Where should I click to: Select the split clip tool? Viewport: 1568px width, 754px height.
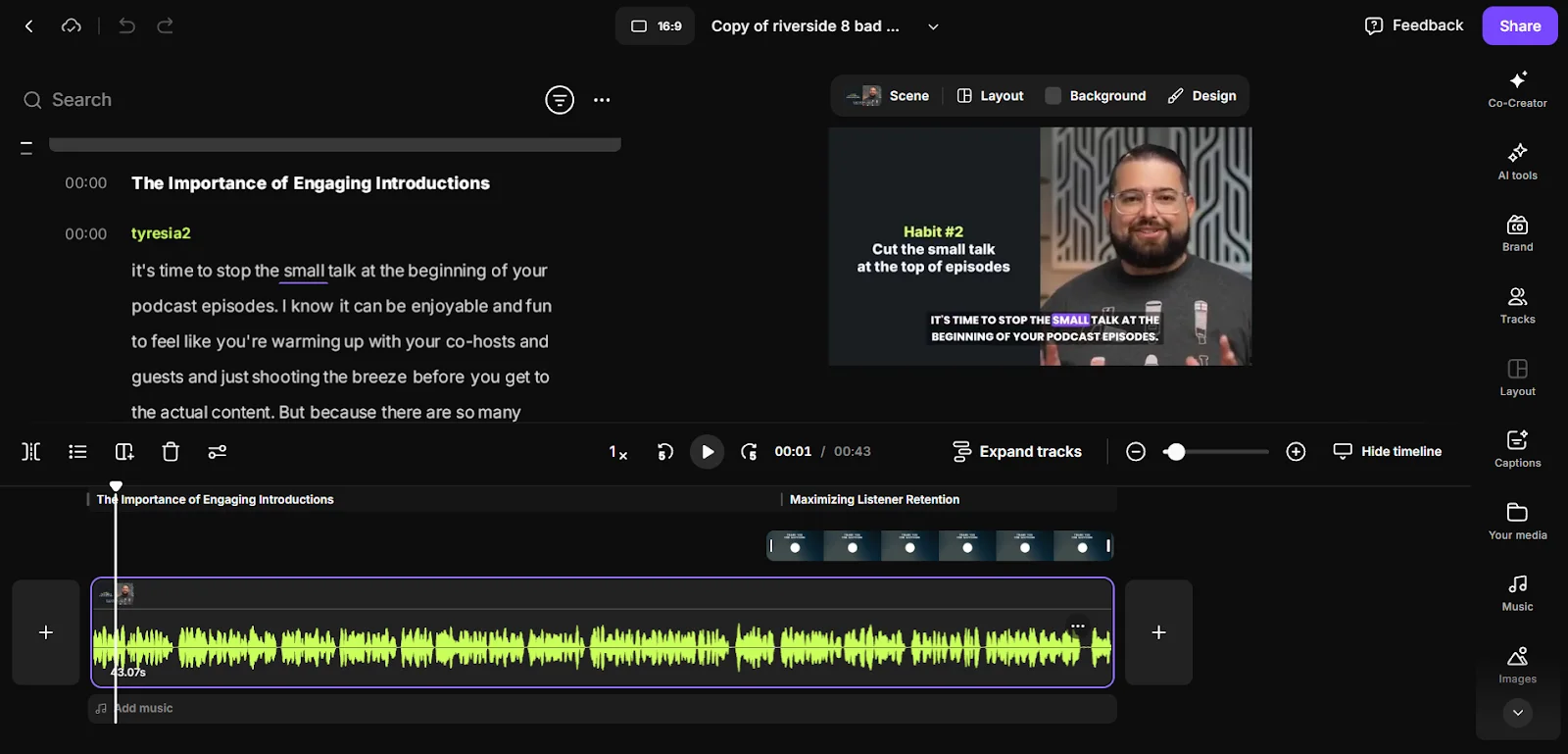pyautogui.click(x=31, y=452)
